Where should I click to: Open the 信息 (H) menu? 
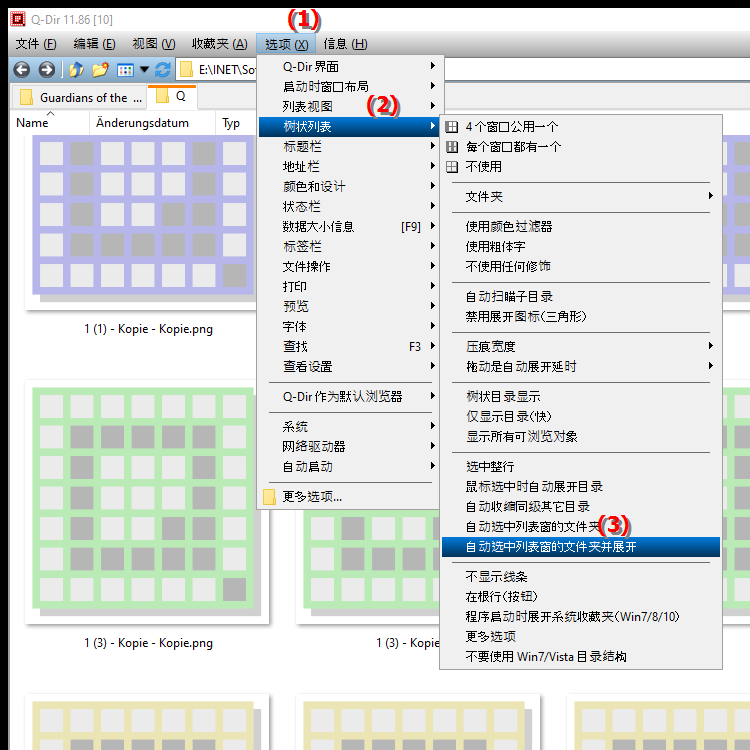pos(345,44)
